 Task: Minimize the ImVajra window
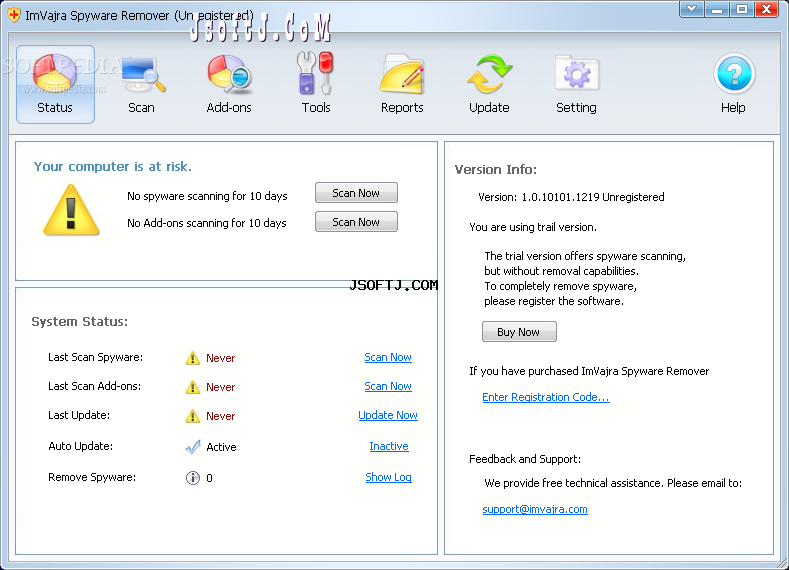point(717,9)
